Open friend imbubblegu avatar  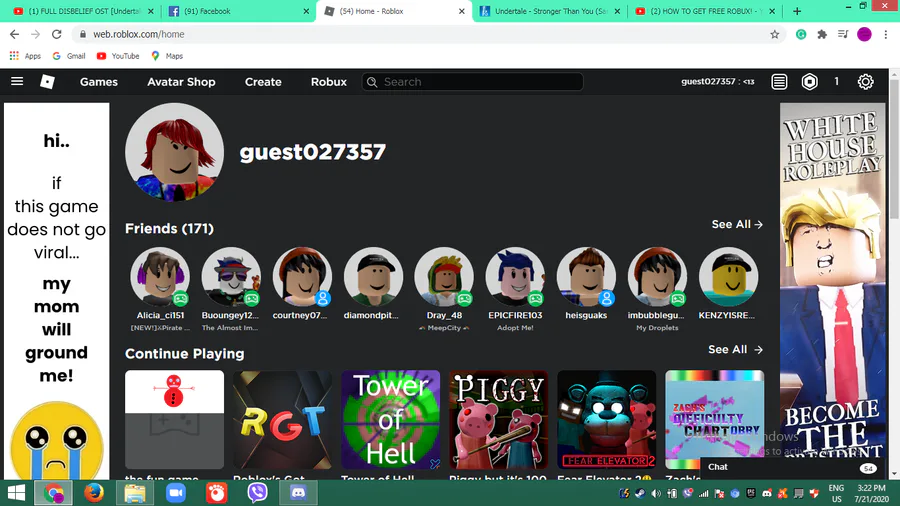click(x=657, y=277)
